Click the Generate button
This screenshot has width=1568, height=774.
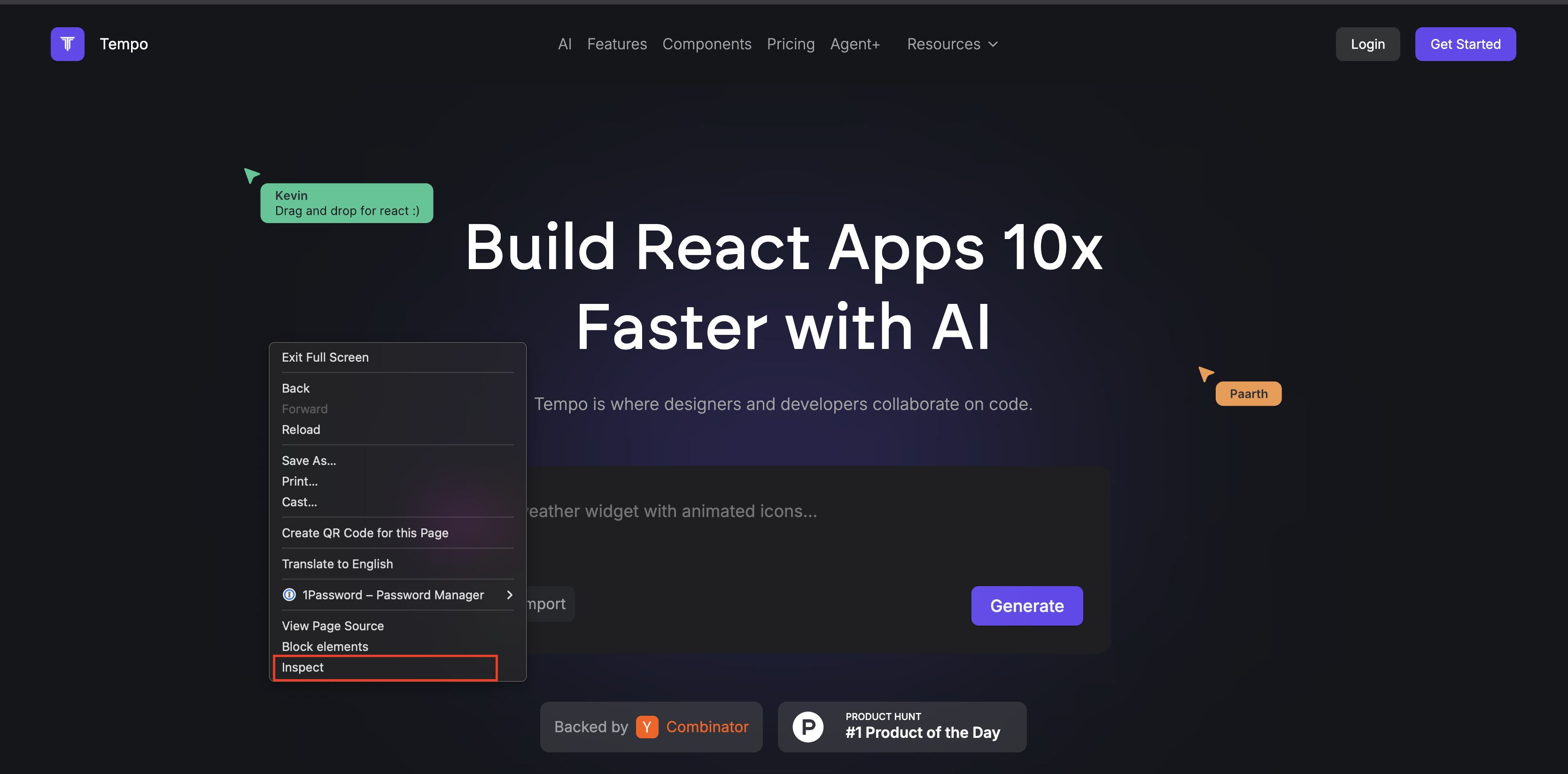pos(1026,605)
